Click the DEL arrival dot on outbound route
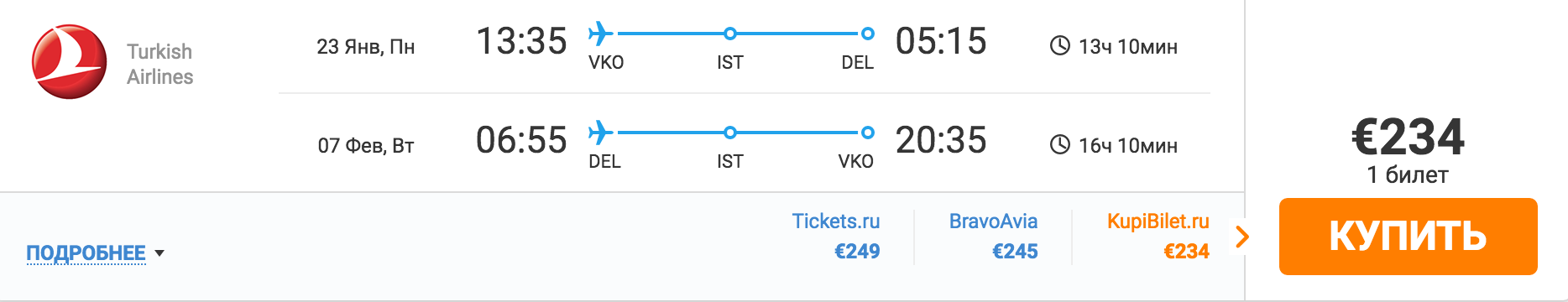1568x302 pixels. [x=868, y=34]
